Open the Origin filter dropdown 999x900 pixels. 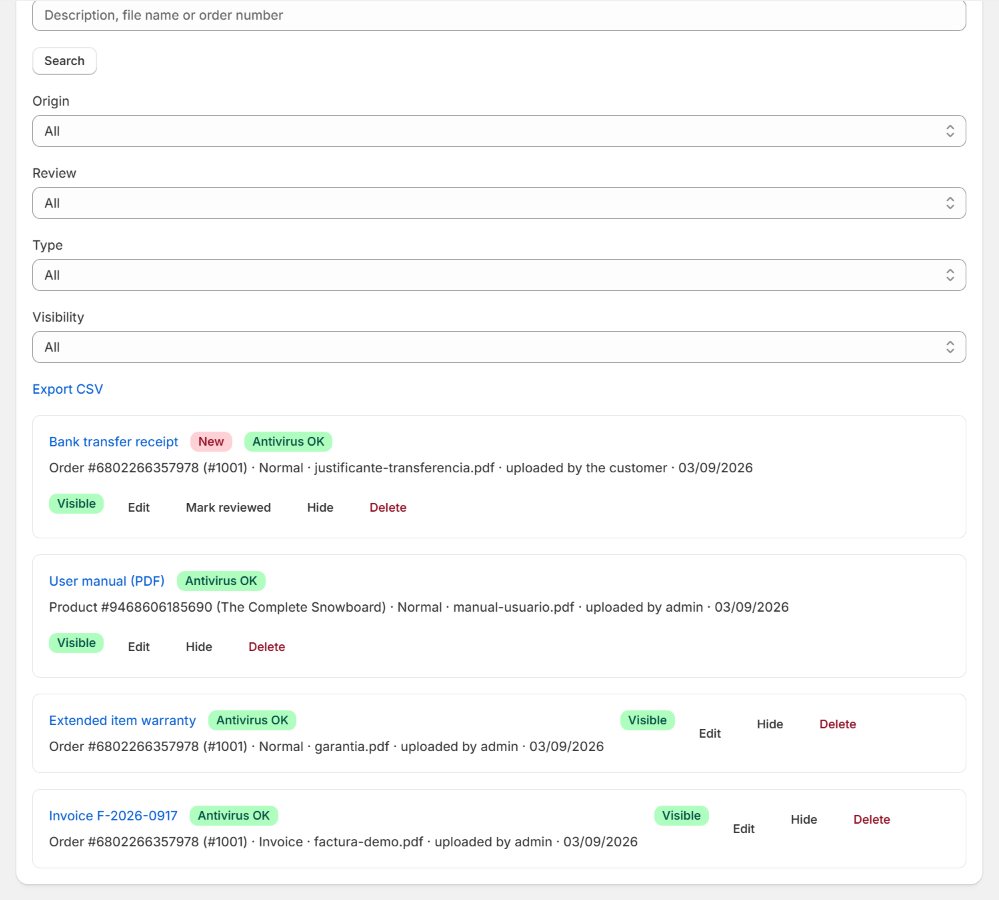pos(499,131)
